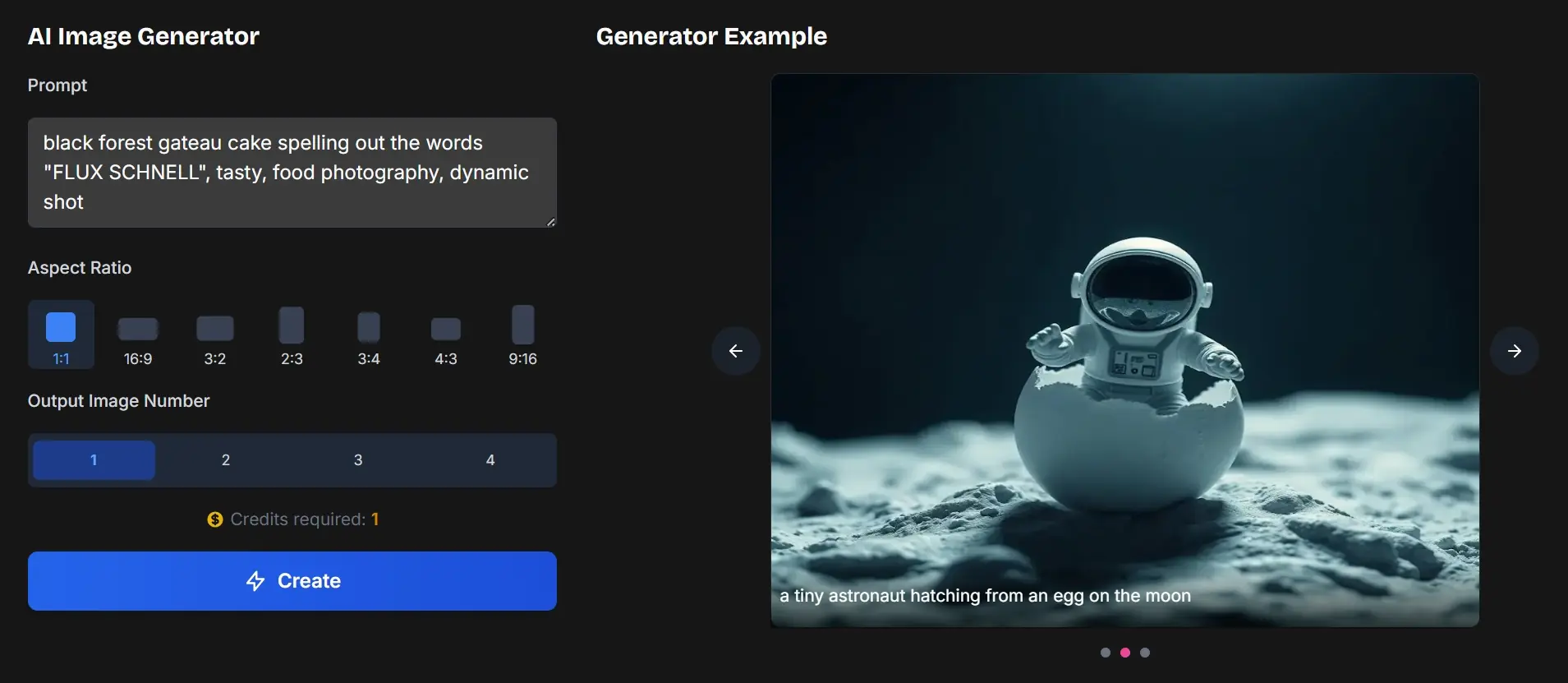Open the astronaut egg example image
This screenshot has width=1568, height=683.
point(1124,350)
